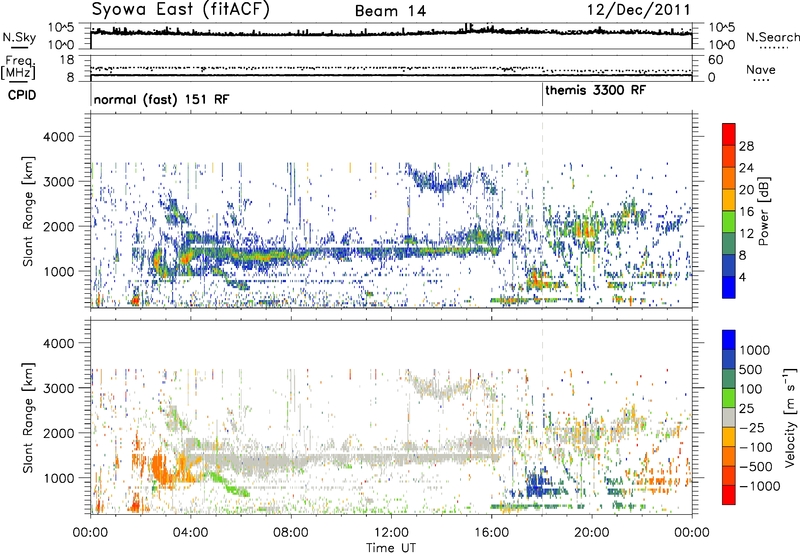Select the 'Time UT' axis label

(x=391, y=547)
